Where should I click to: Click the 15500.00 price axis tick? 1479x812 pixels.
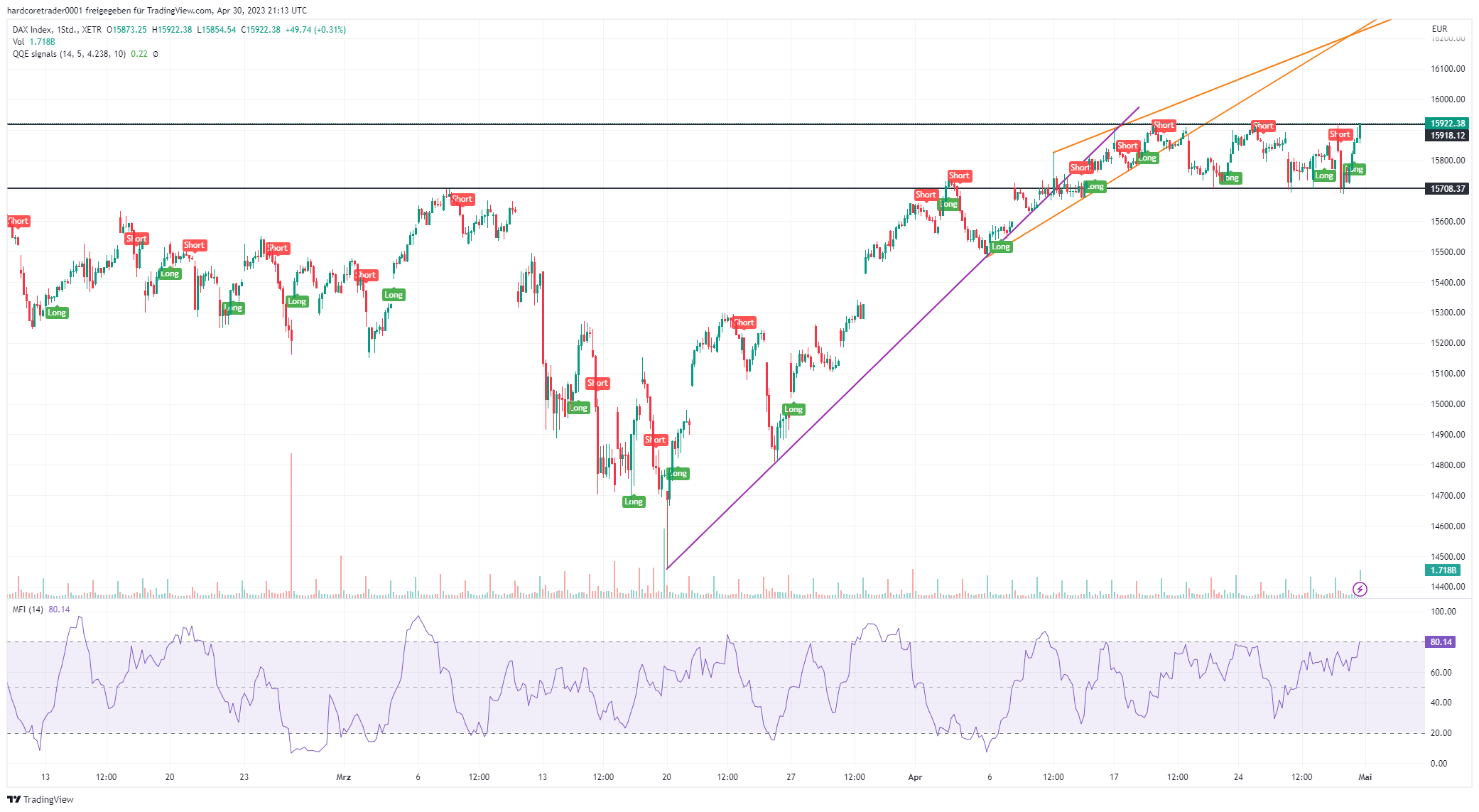click(x=1448, y=252)
